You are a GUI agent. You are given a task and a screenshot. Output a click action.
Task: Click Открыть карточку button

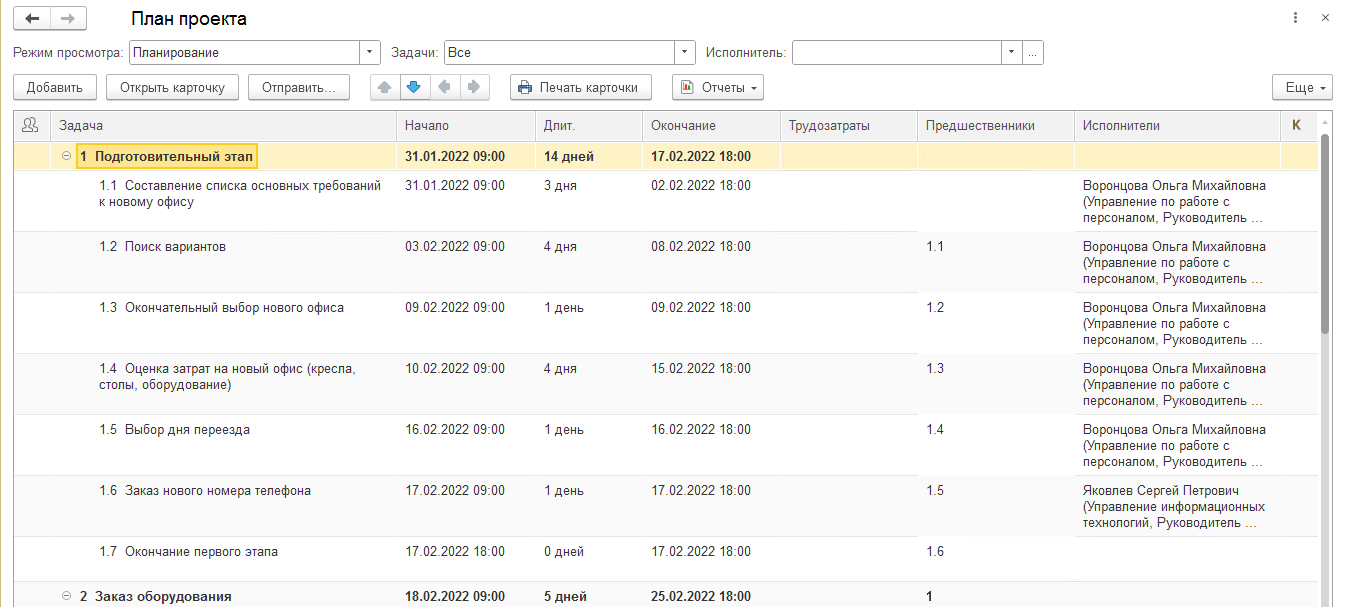tap(172, 87)
